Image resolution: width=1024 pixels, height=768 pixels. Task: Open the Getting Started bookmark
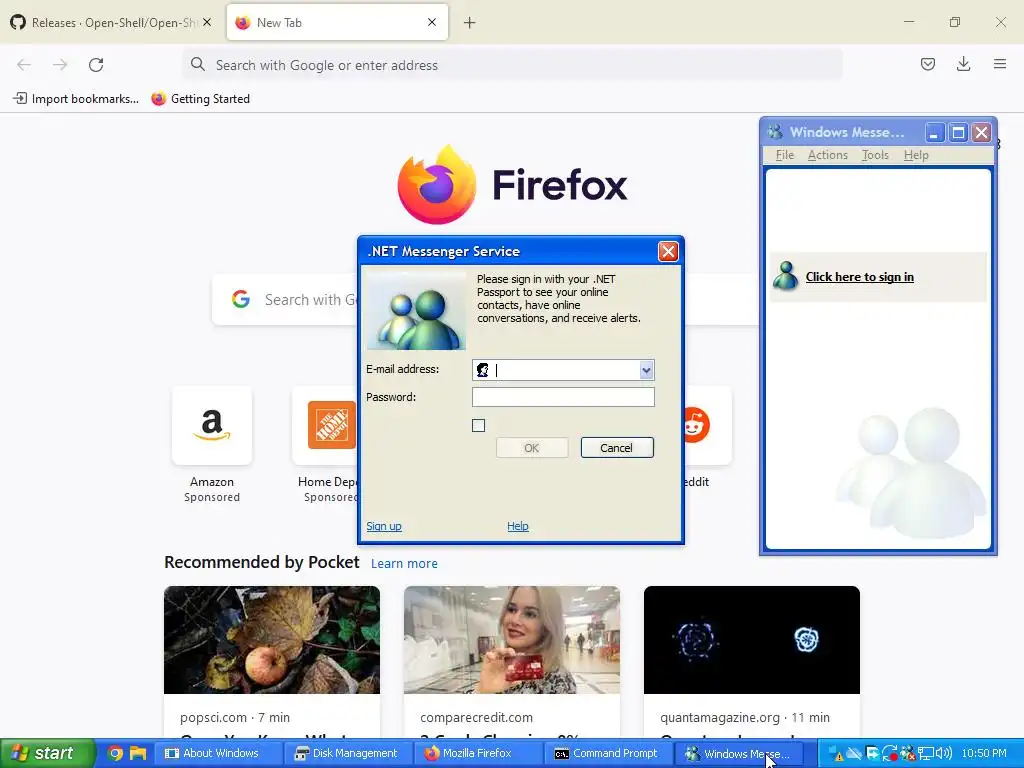[x=200, y=99]
